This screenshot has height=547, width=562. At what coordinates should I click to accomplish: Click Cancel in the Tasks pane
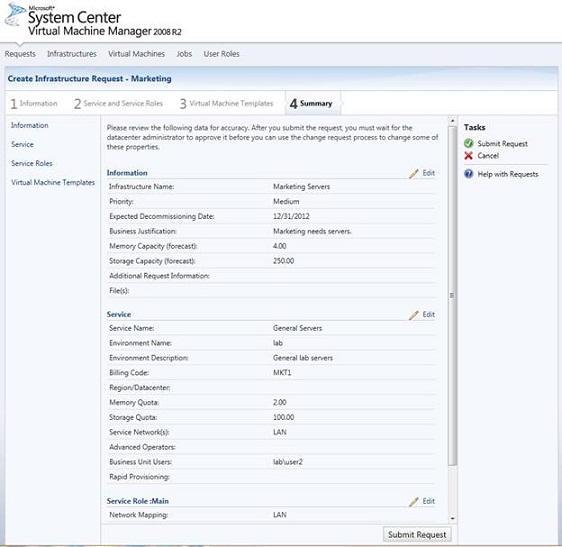pyautogui.click(x=488, y=156)
